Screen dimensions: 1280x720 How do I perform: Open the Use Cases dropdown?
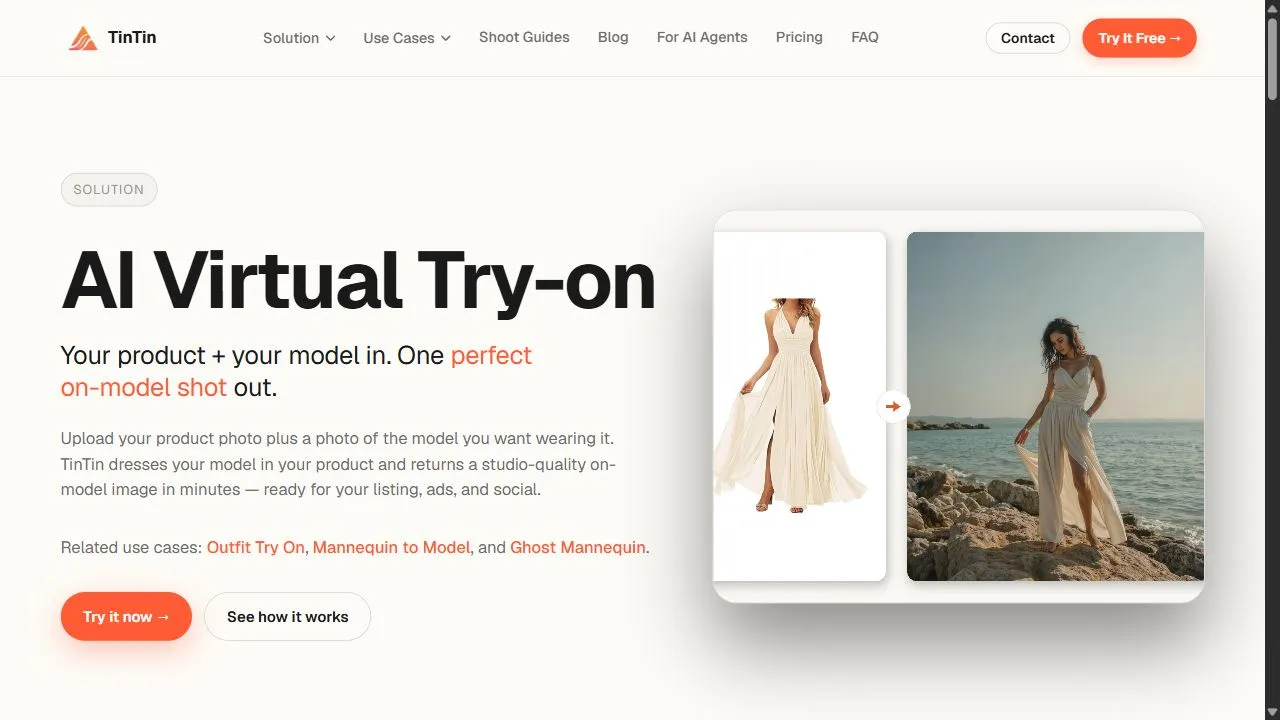tap(407, 38)
